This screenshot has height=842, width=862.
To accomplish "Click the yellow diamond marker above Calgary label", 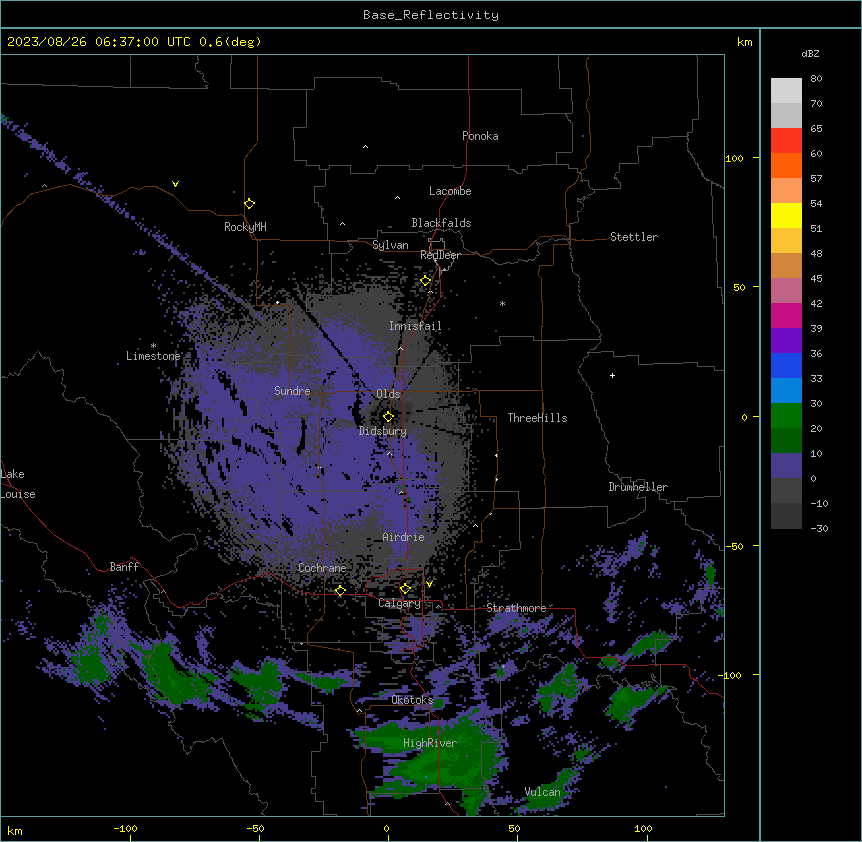I will click(x=405, y=589).
